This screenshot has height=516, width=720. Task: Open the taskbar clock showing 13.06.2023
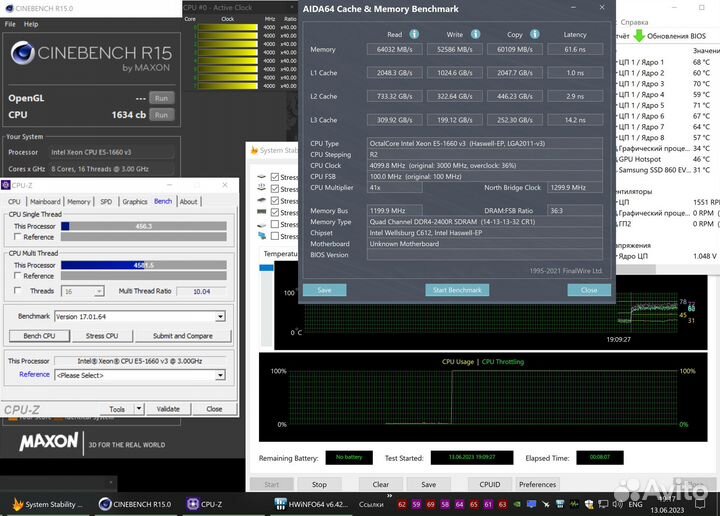coord(667,504)
